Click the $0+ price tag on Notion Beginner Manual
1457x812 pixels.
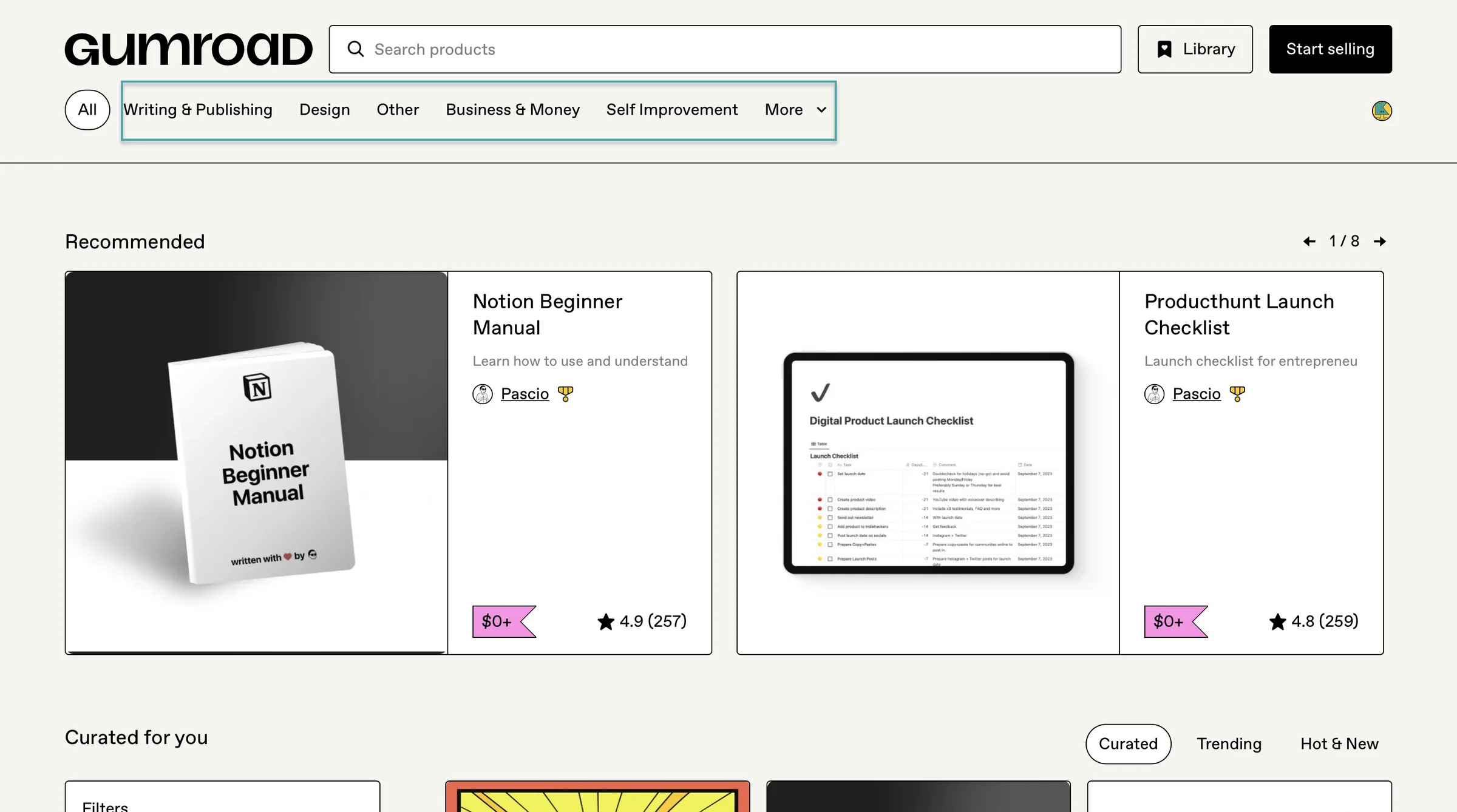click(x=504, y=621)
